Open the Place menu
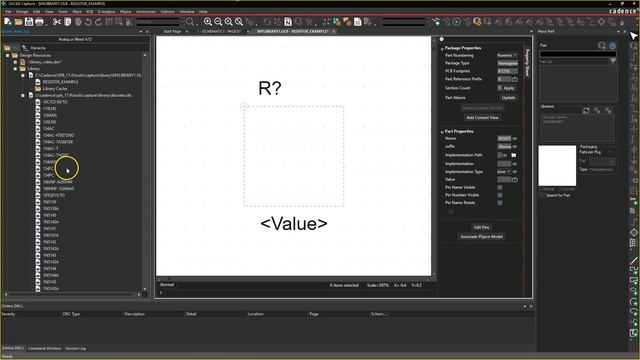The image size is (640, 360). 77,12
